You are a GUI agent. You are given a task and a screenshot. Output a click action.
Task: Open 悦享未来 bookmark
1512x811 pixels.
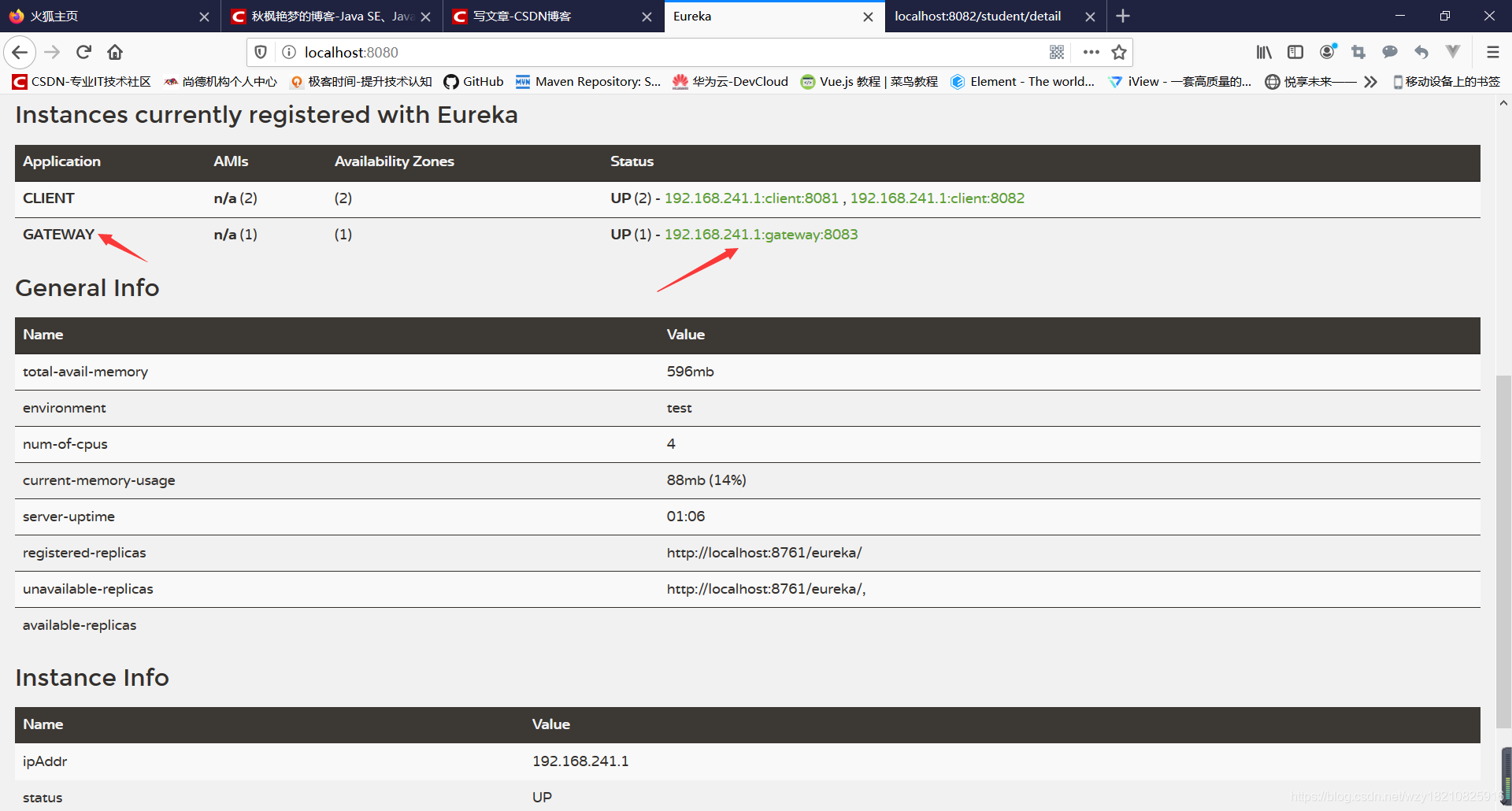1311,82
